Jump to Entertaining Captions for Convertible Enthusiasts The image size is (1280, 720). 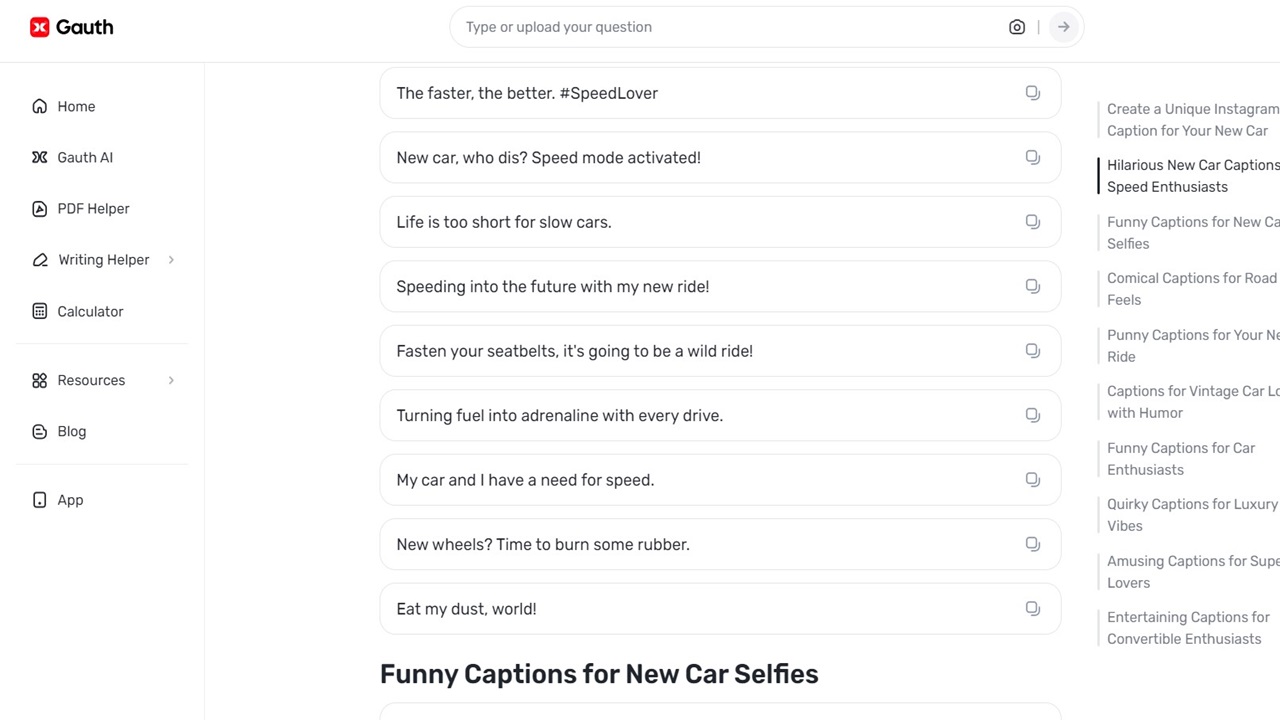1187,628
